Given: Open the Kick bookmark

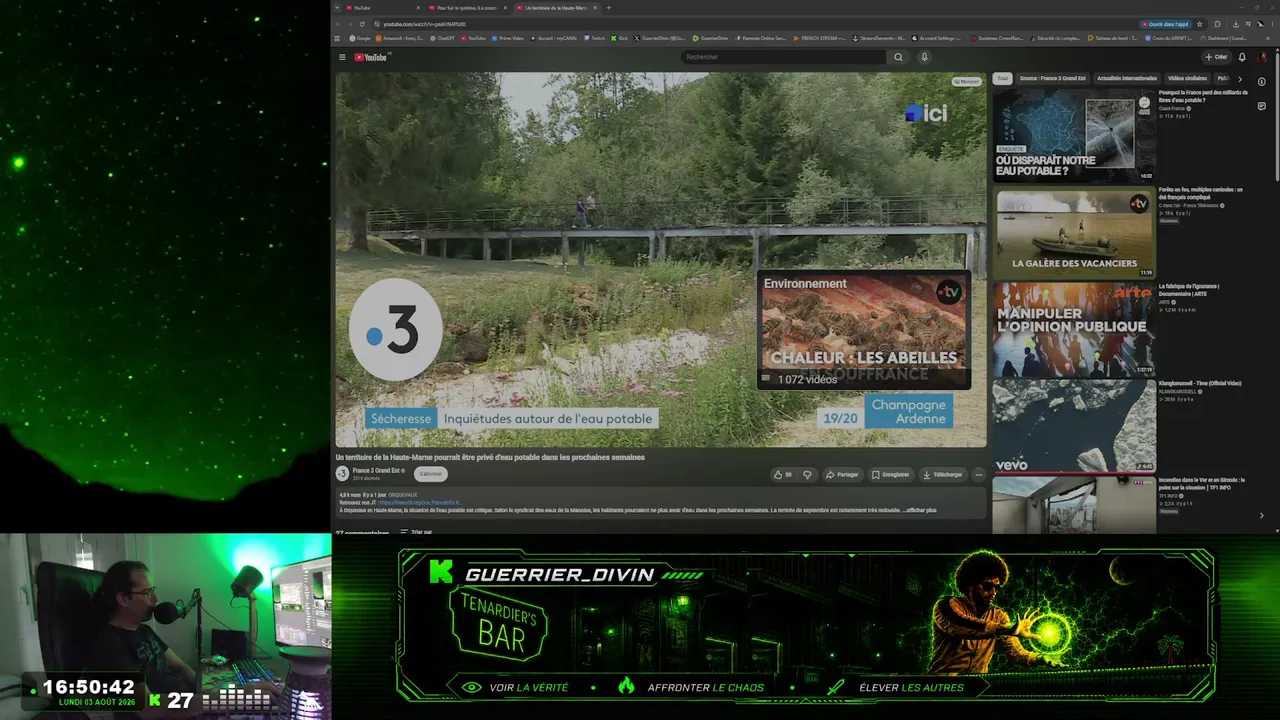Looking at the screenshot, I should [620, 38].
